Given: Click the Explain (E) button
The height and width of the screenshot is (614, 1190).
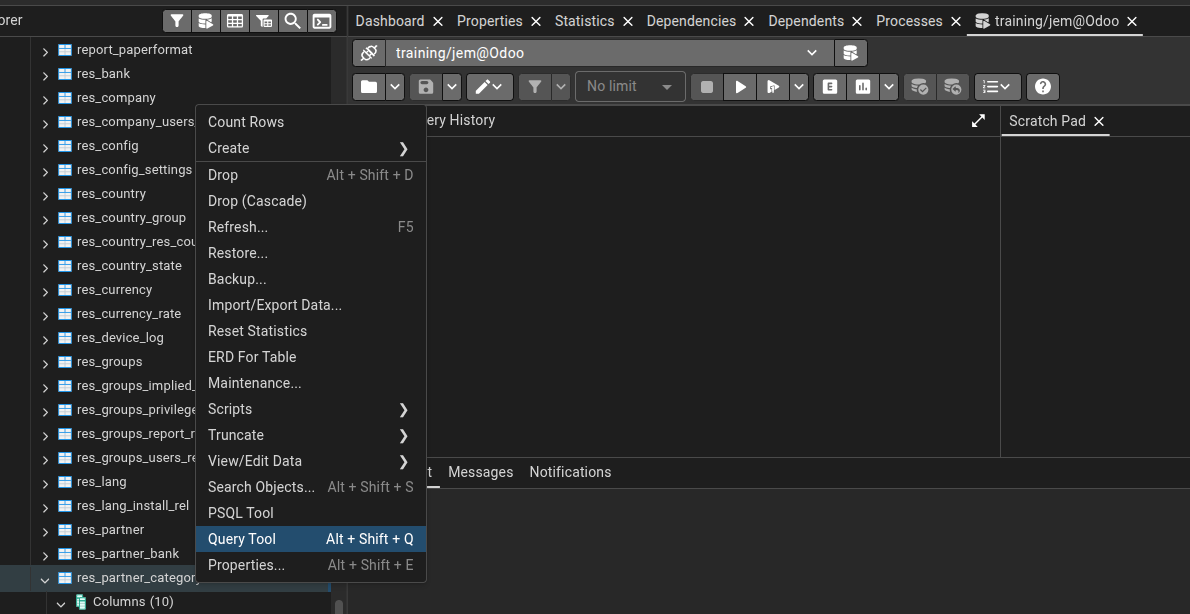Looking at the screenshot, I should [x=830, y=87].
